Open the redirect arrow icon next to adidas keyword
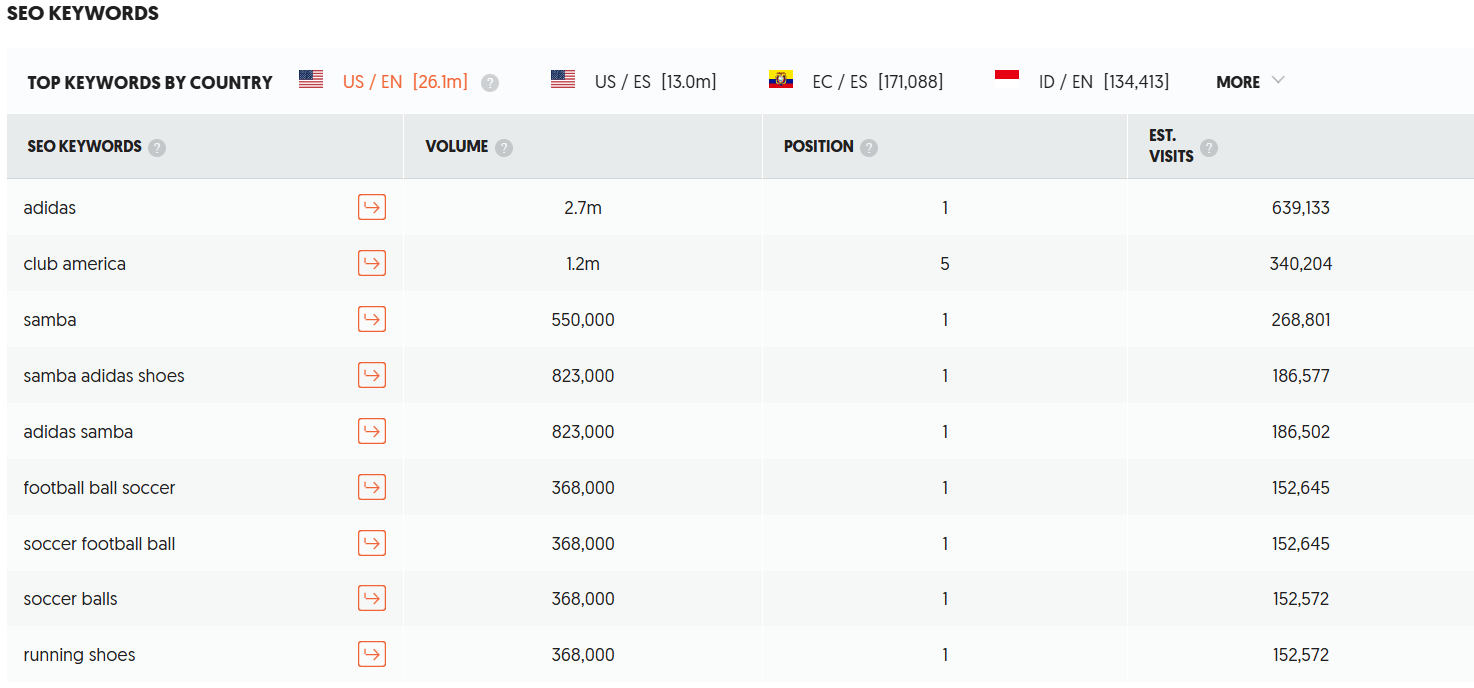This screenshot has height=688, width=1474. pos(371,207)
